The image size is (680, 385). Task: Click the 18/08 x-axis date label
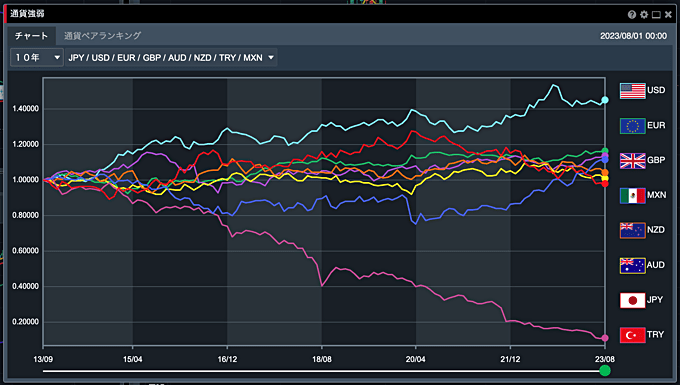pyautogui.click(x=322, y=359)
